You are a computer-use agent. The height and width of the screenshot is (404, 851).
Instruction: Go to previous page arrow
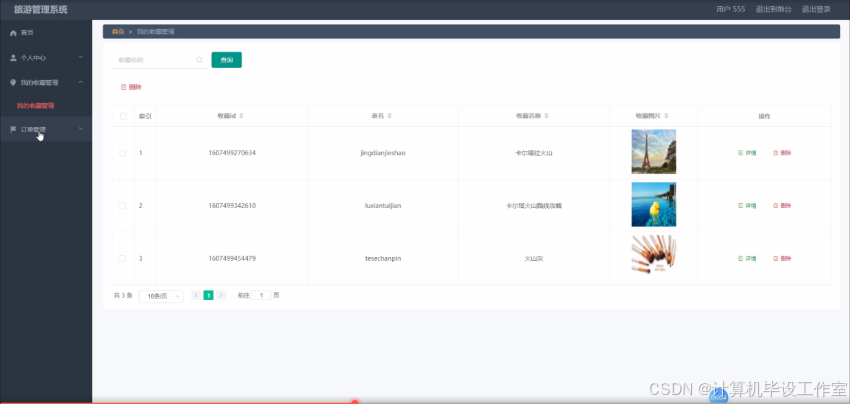pos(196,295)
